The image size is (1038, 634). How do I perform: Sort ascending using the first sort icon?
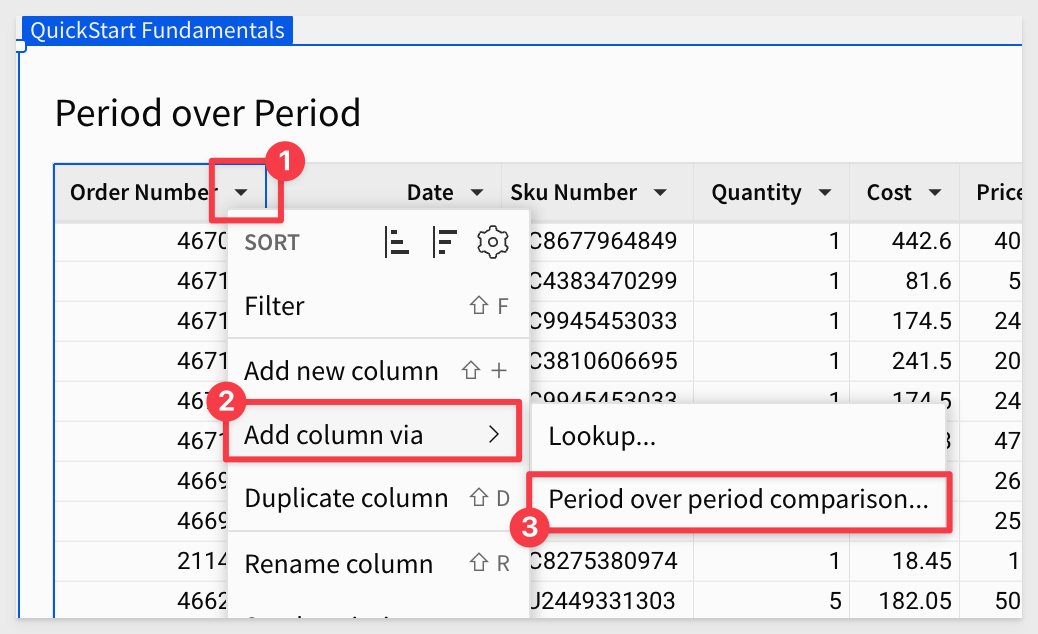[x=397, y=242]
